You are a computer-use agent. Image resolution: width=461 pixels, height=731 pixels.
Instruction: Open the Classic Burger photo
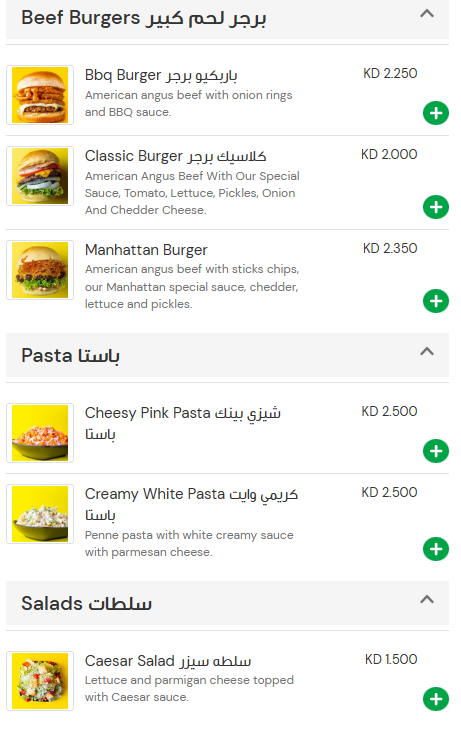(40, 176)
